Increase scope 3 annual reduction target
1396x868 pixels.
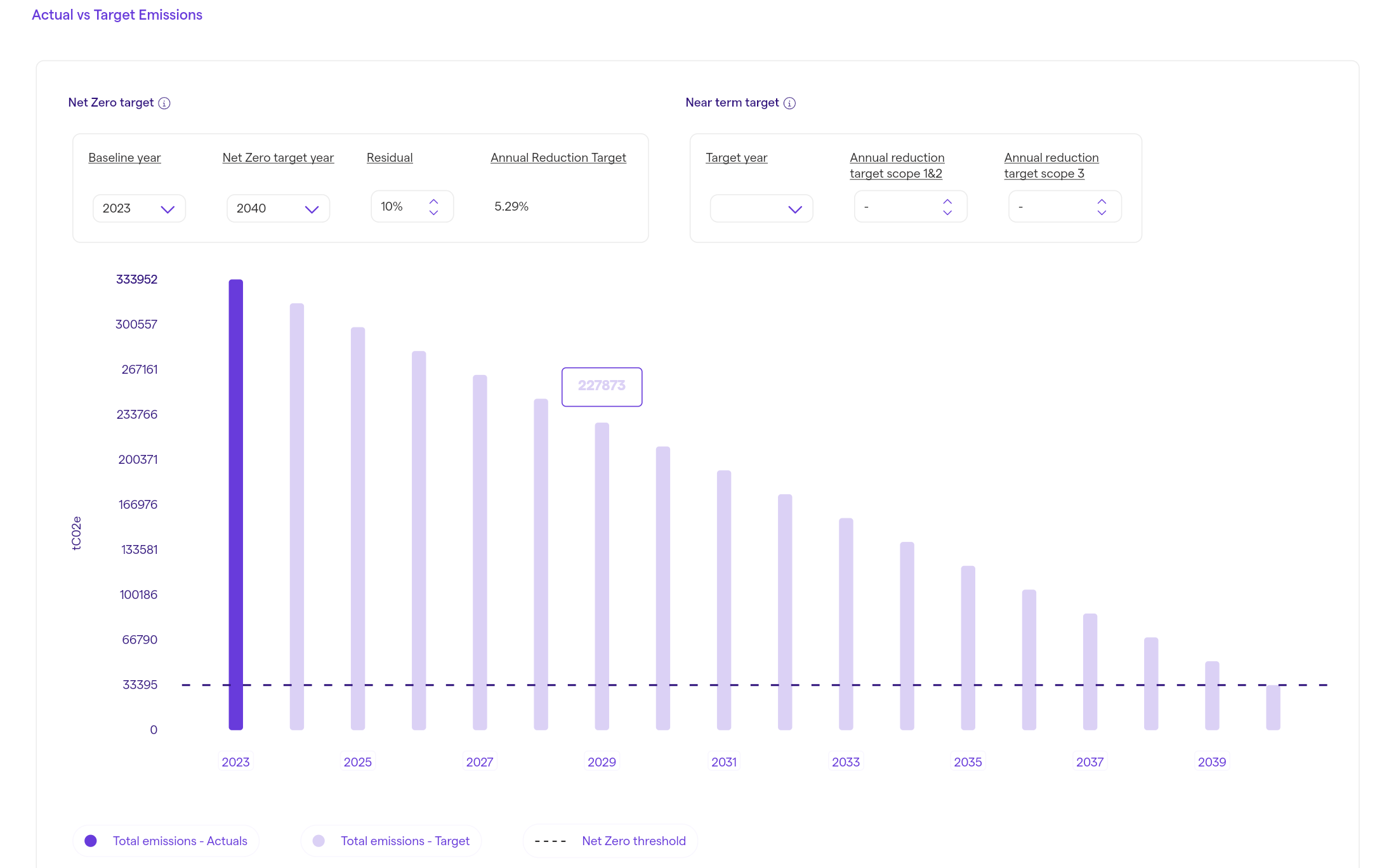1101,201
